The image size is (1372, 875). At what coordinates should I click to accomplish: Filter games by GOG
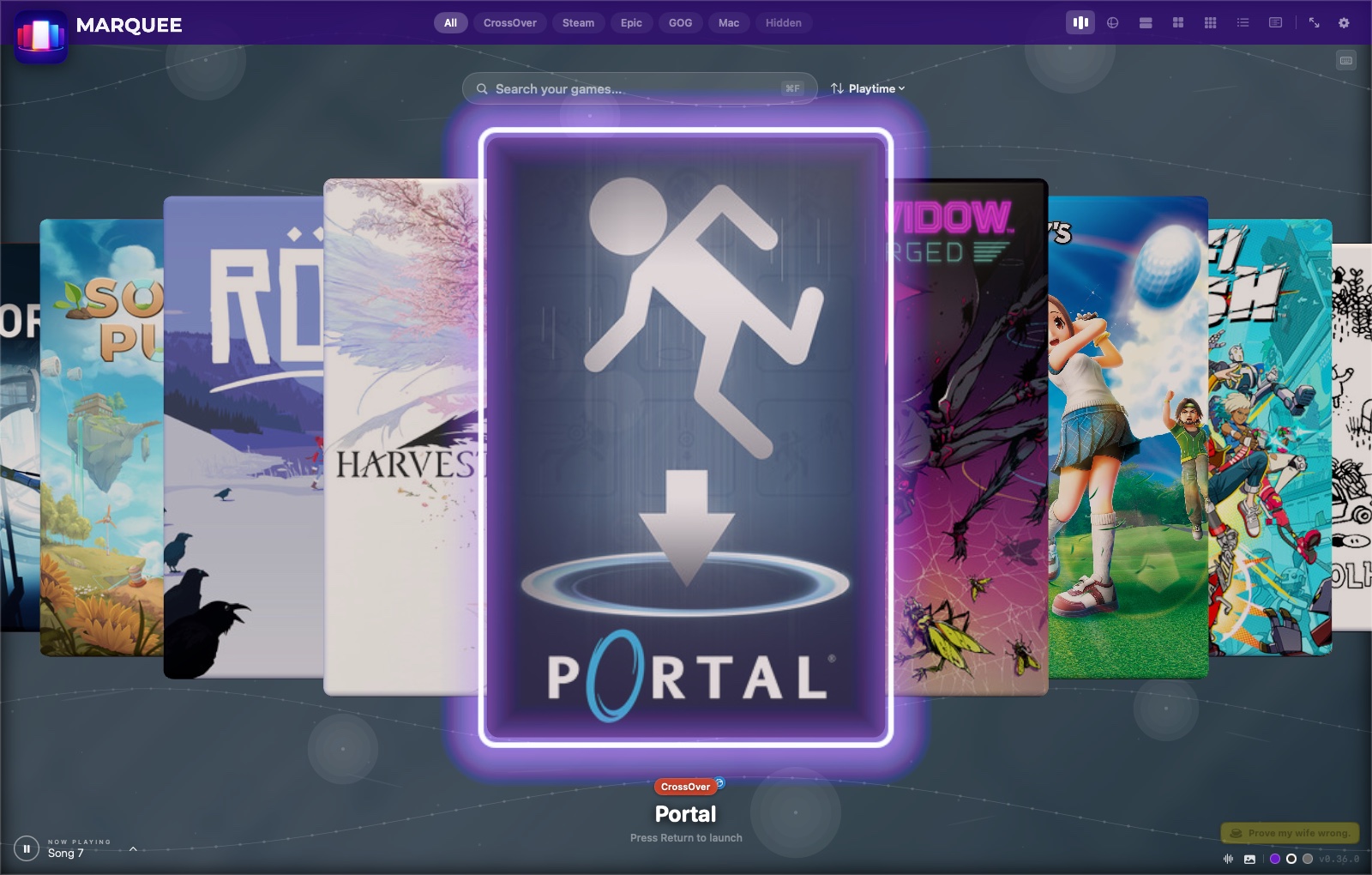point(680,23)
